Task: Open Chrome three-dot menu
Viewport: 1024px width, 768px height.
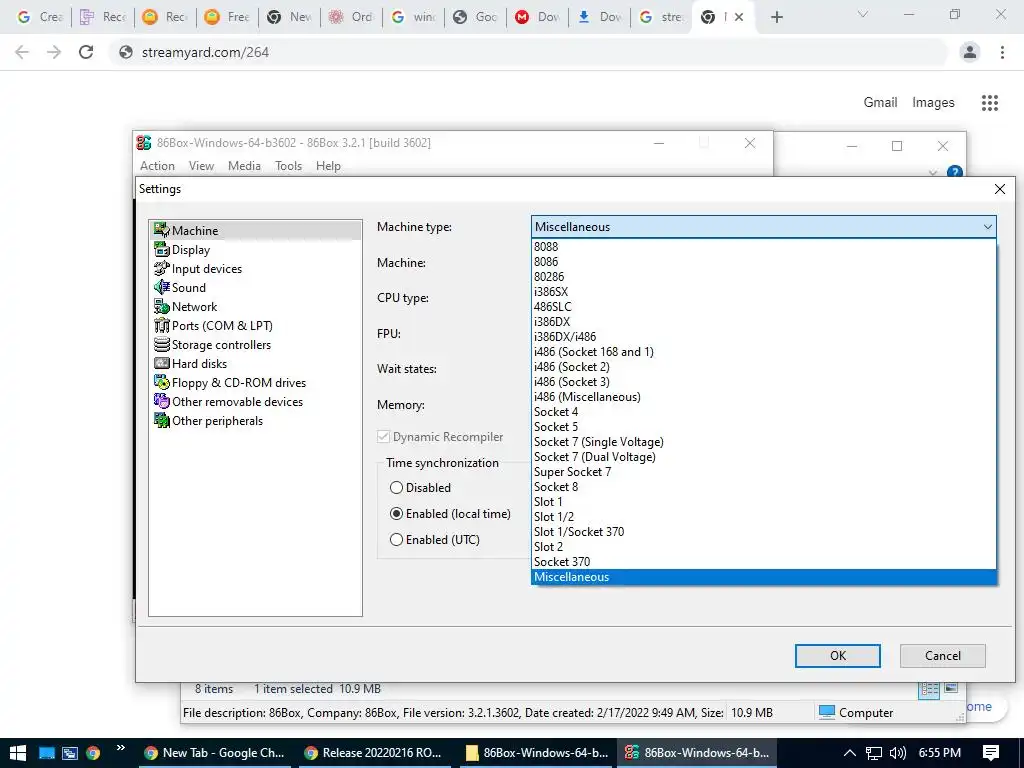Action: click(x=1002, y=52)
